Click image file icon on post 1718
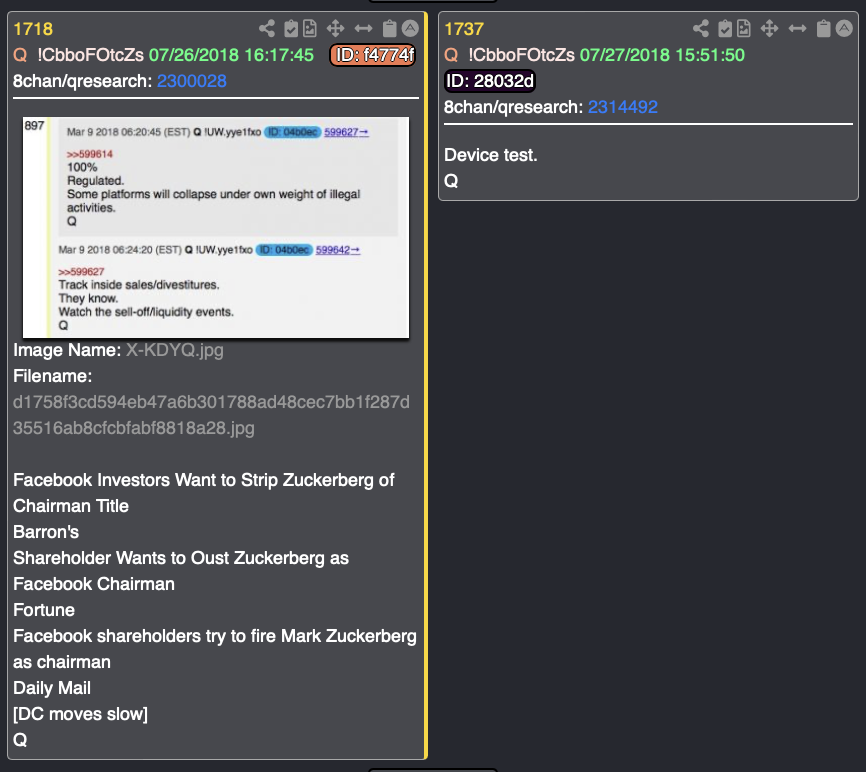This screenshot has width=866, height=772. [310, 29]
